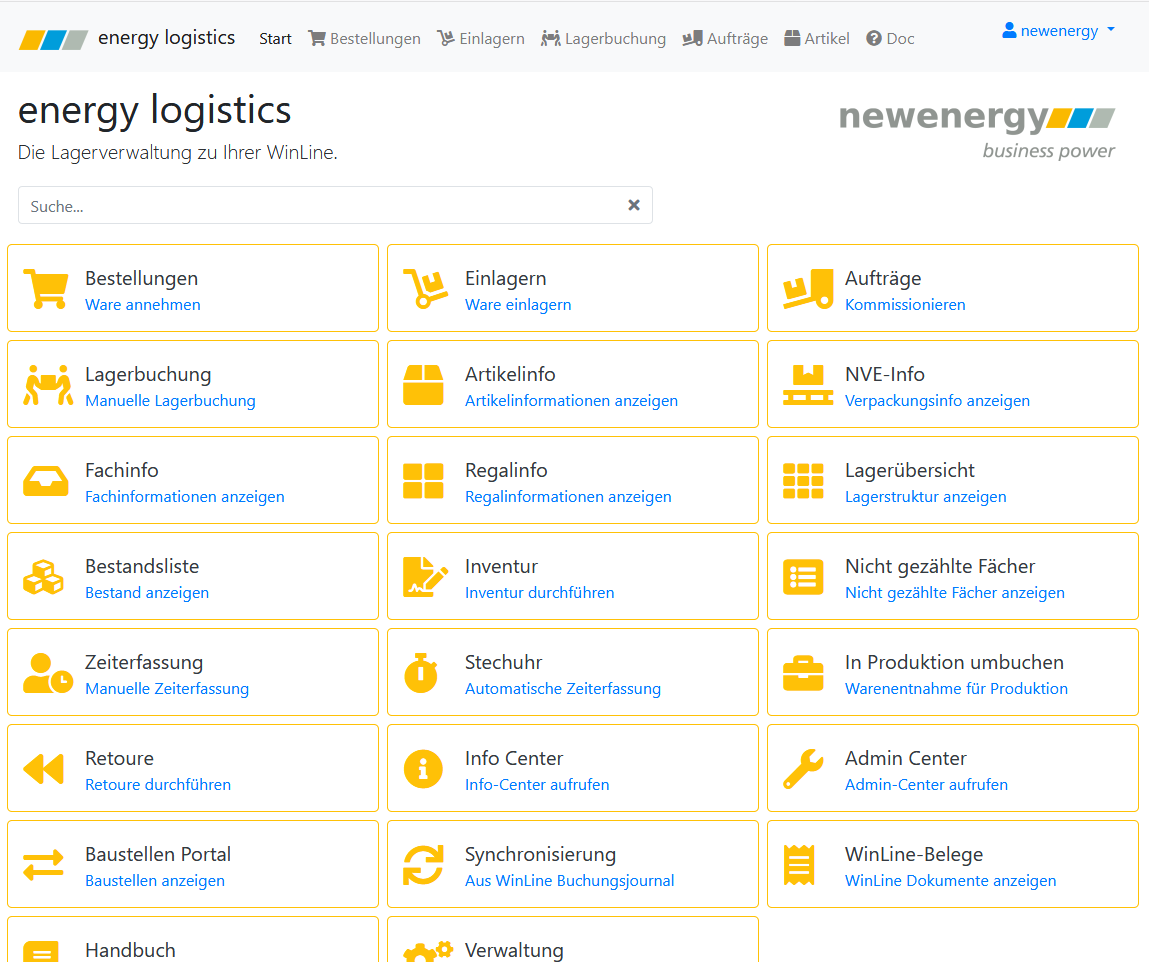Screen dimensions: 1149x962
Task: Click the 'Manuelle Zeiterfassung' link
Action: (x=167, y=689)
